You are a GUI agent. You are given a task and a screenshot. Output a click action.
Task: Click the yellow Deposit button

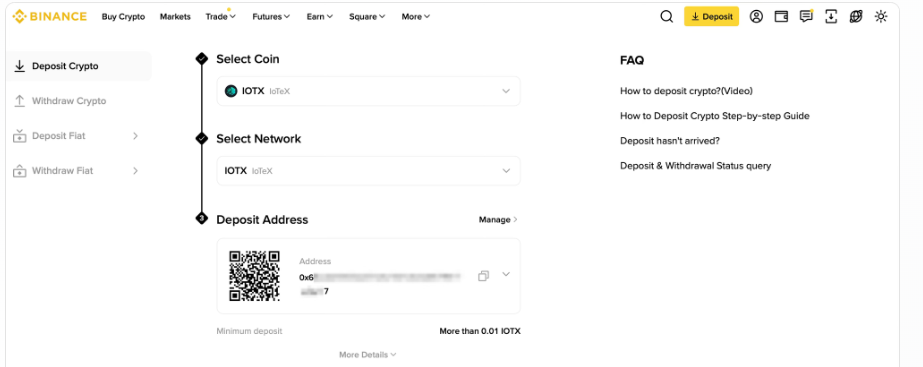pyautogui.click(x=711, y=16)
